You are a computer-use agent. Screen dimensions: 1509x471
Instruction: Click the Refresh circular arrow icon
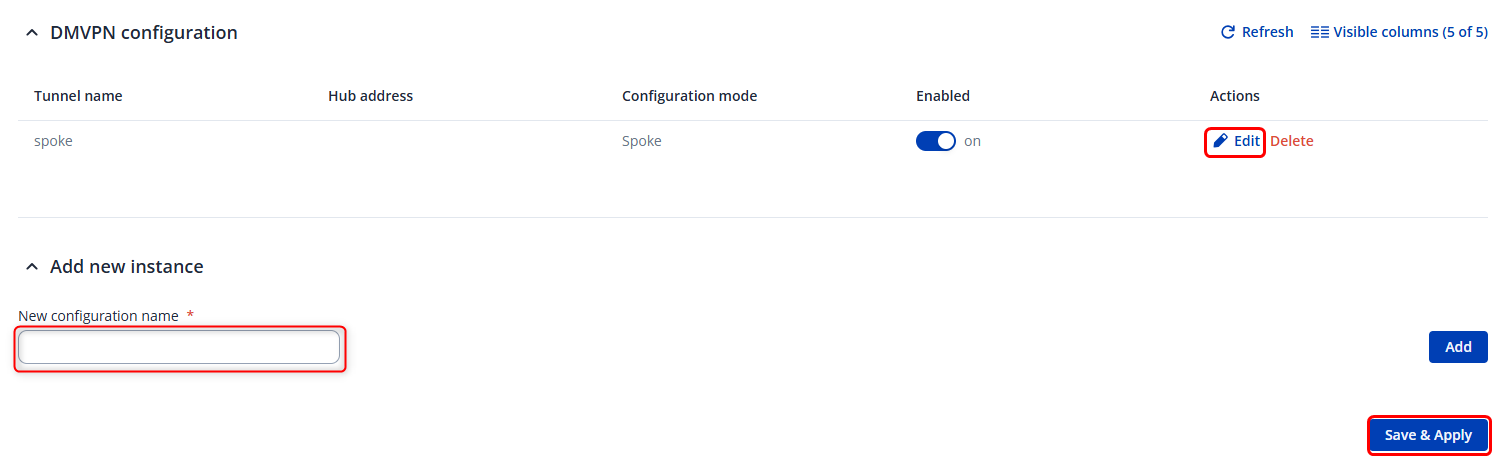pos(1228,33)
